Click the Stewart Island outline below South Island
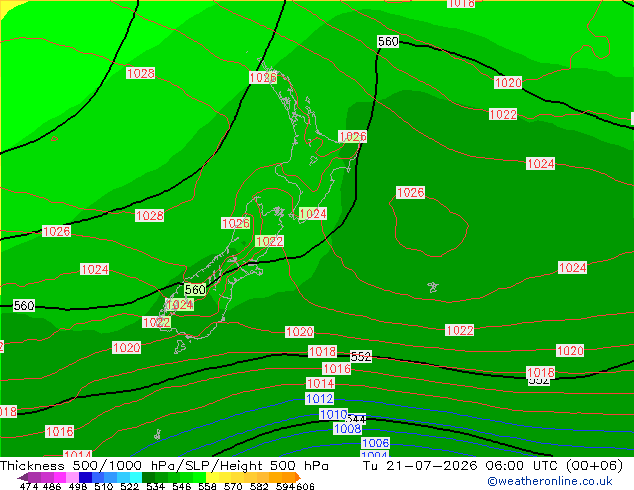634x490 pixels. tap(180, 347)
